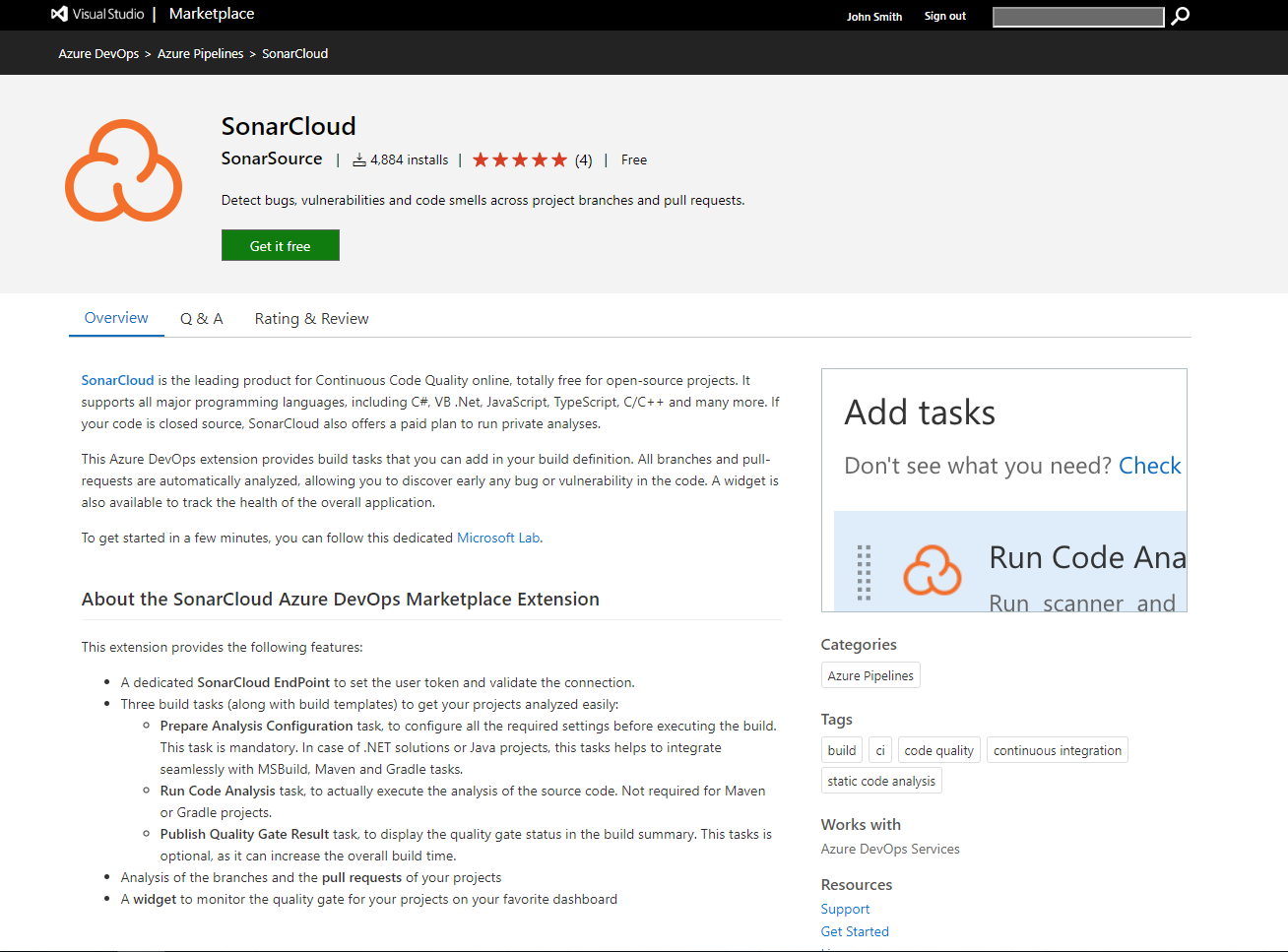Image resolution: width=1288 pixels, height=952 pixels.
Task: Click the widget bold text
Action: pyautogui.click(x=155, y=899)
